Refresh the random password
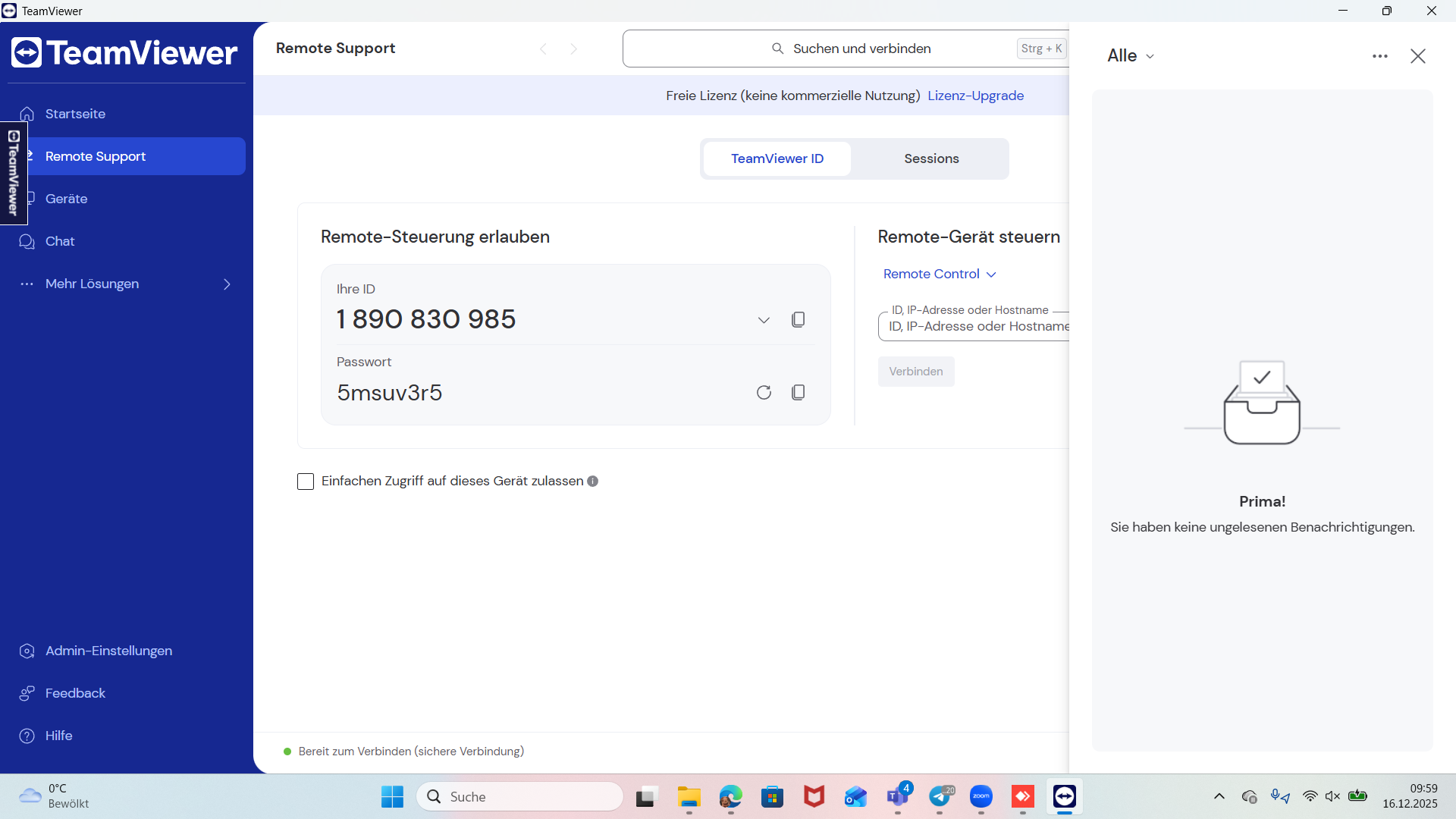The width and height of the screenshot is (1456, 819). tap(764, 392)
